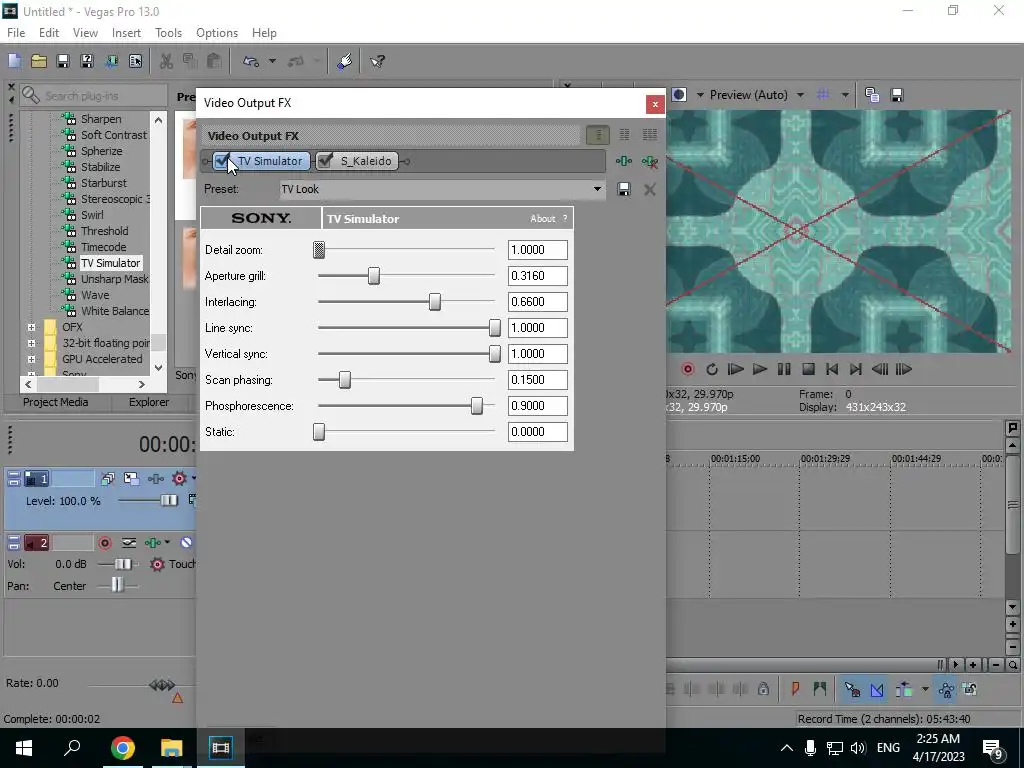The width and height of the screenshot is (1024, 768).
Task: Step to next frame
Action: pos(904,369)
